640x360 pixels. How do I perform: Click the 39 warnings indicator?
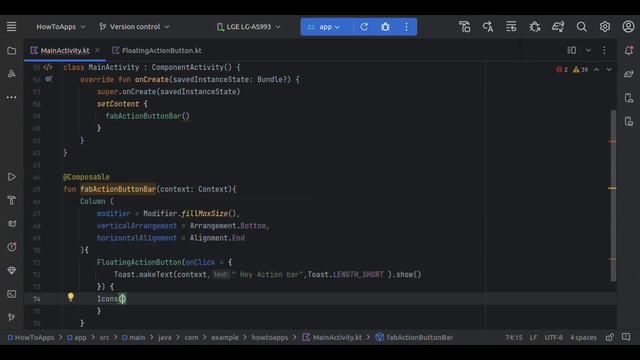(580, 70)
